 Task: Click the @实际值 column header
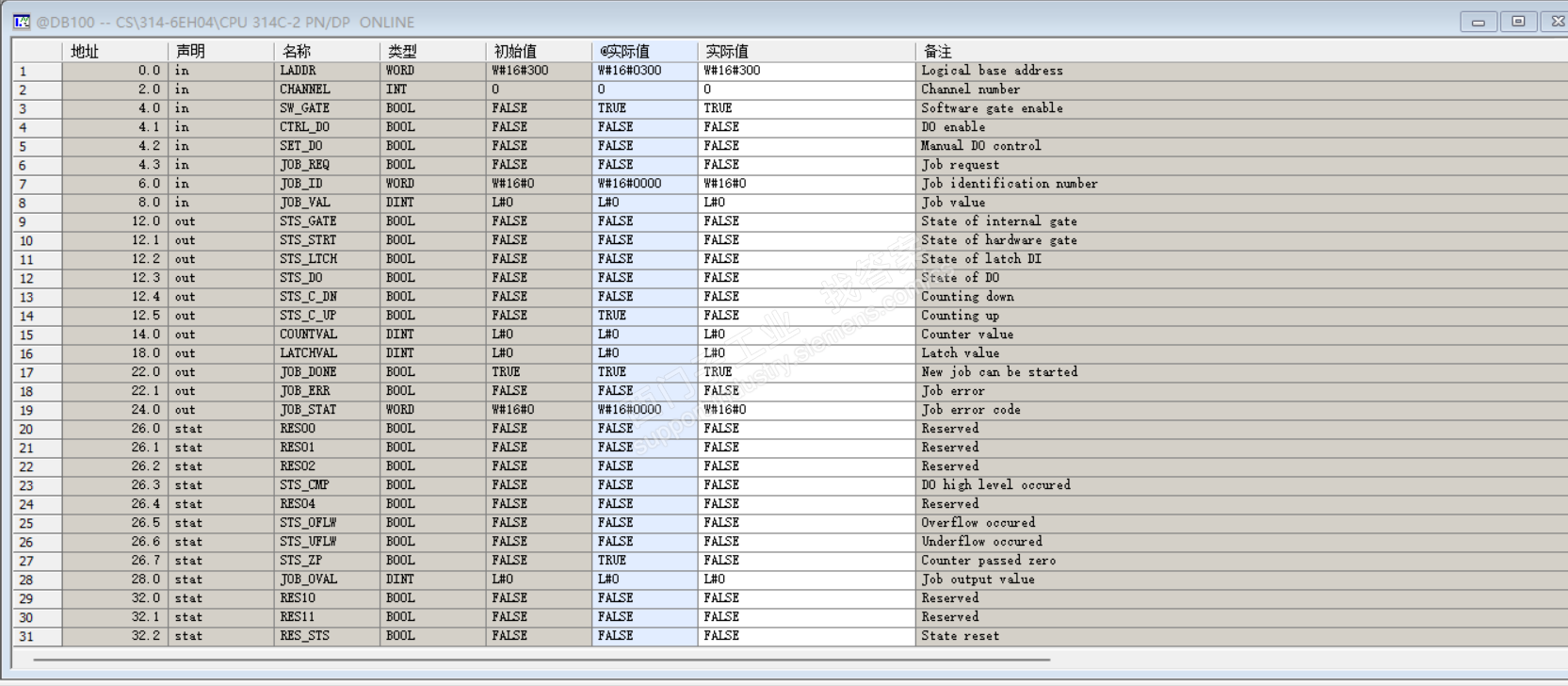tap(645, 51)
